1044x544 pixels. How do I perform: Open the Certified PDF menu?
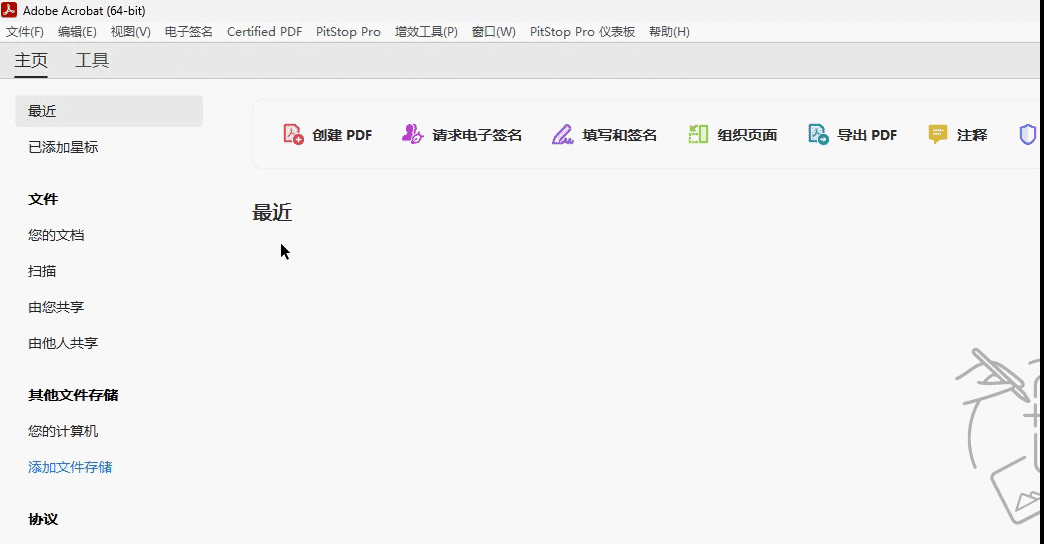[x=264, y=32]
